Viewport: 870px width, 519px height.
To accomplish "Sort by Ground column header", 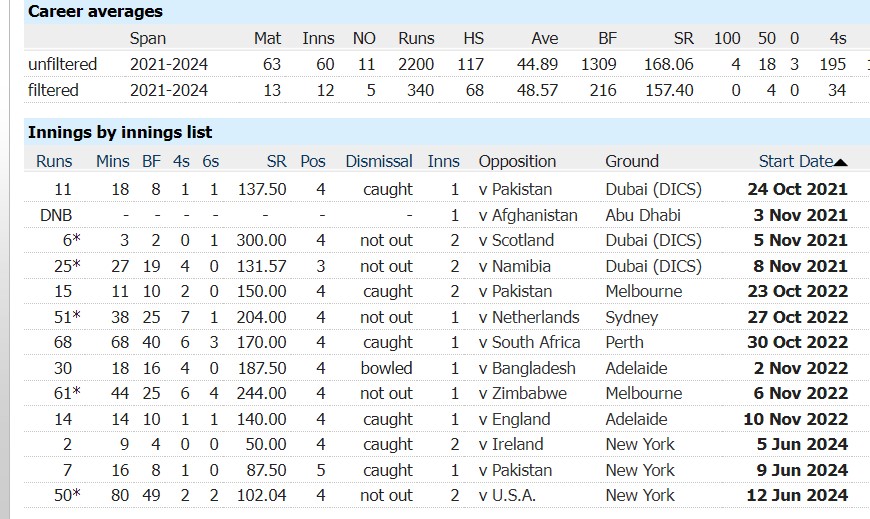I will point(632,162).
